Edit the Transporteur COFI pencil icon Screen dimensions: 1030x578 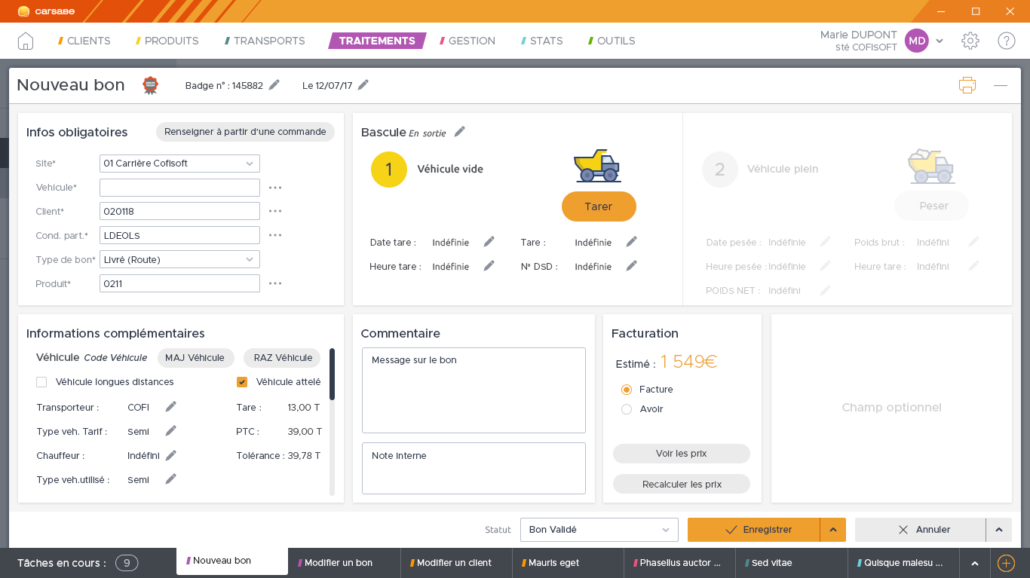[x=171, y=407]
